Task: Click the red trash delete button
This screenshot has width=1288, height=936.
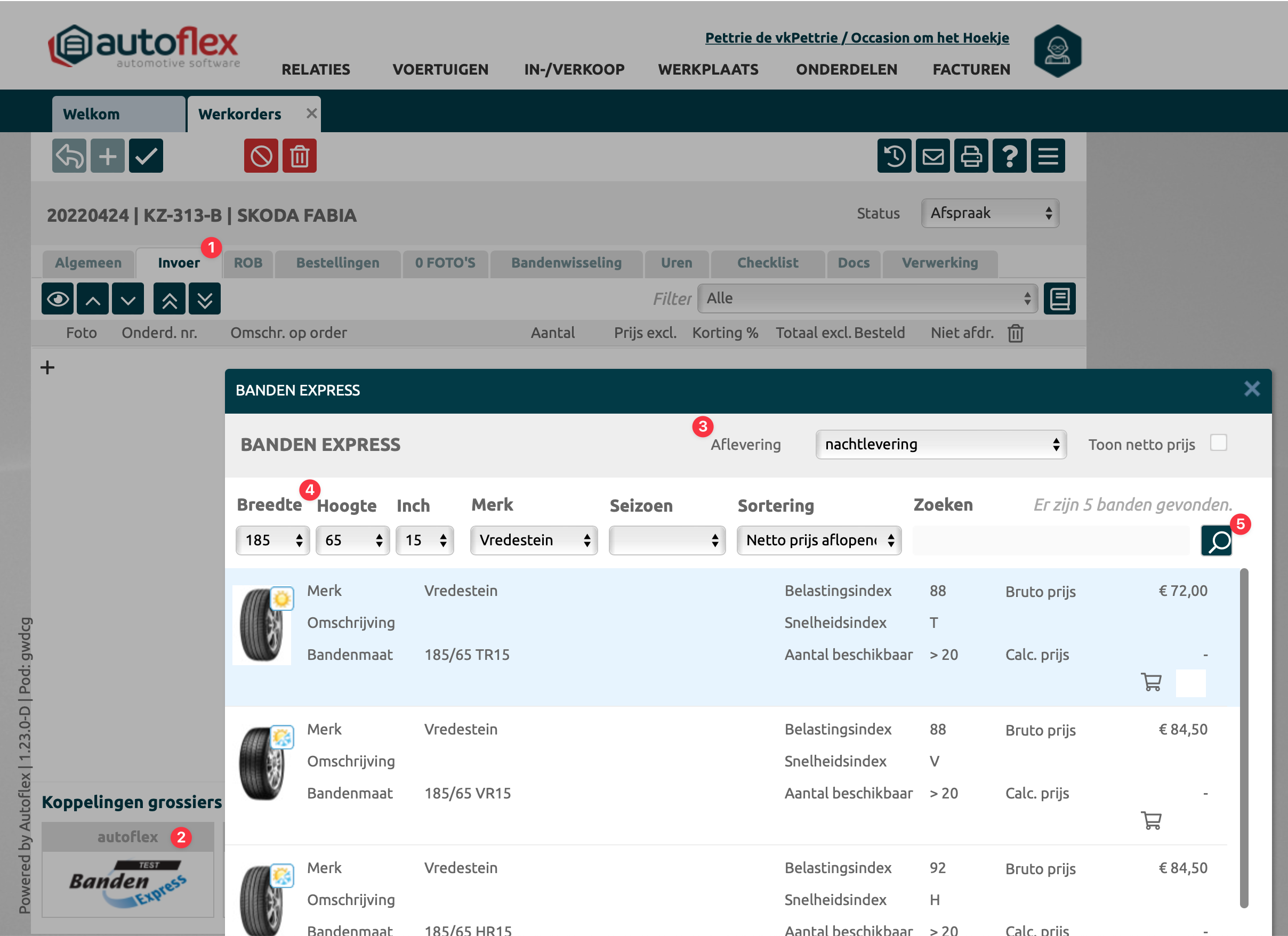Action: [299, 156]
